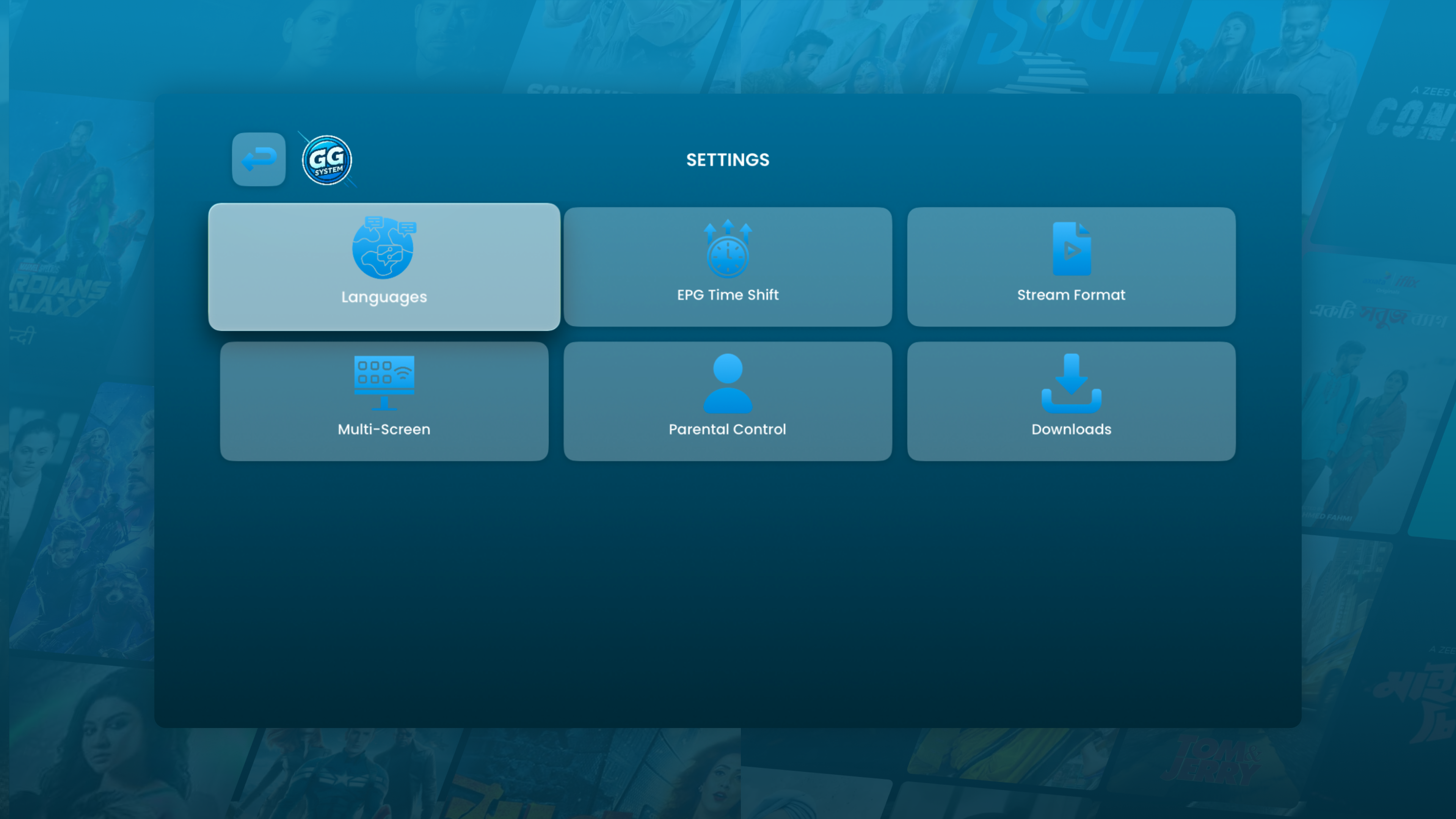Screen dimensions: 1456x819
Task: Choose the Stream Format label
Action: pos(1072,295)
